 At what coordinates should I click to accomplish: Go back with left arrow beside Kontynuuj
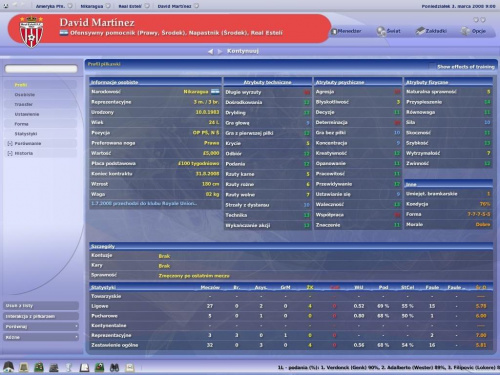[210, 51]
